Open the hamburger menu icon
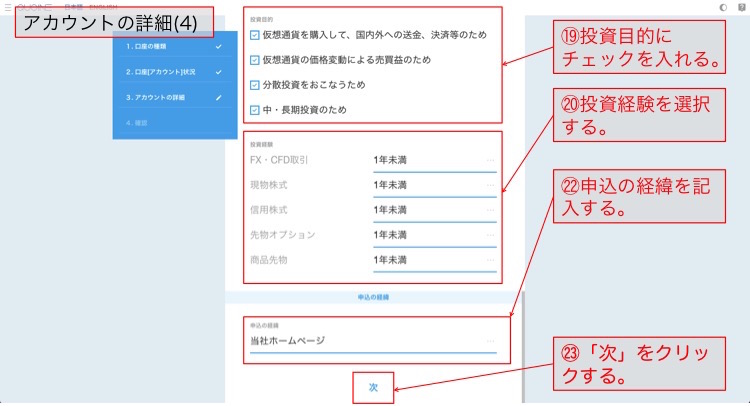 pyautogui.click(x=8, y=7)
